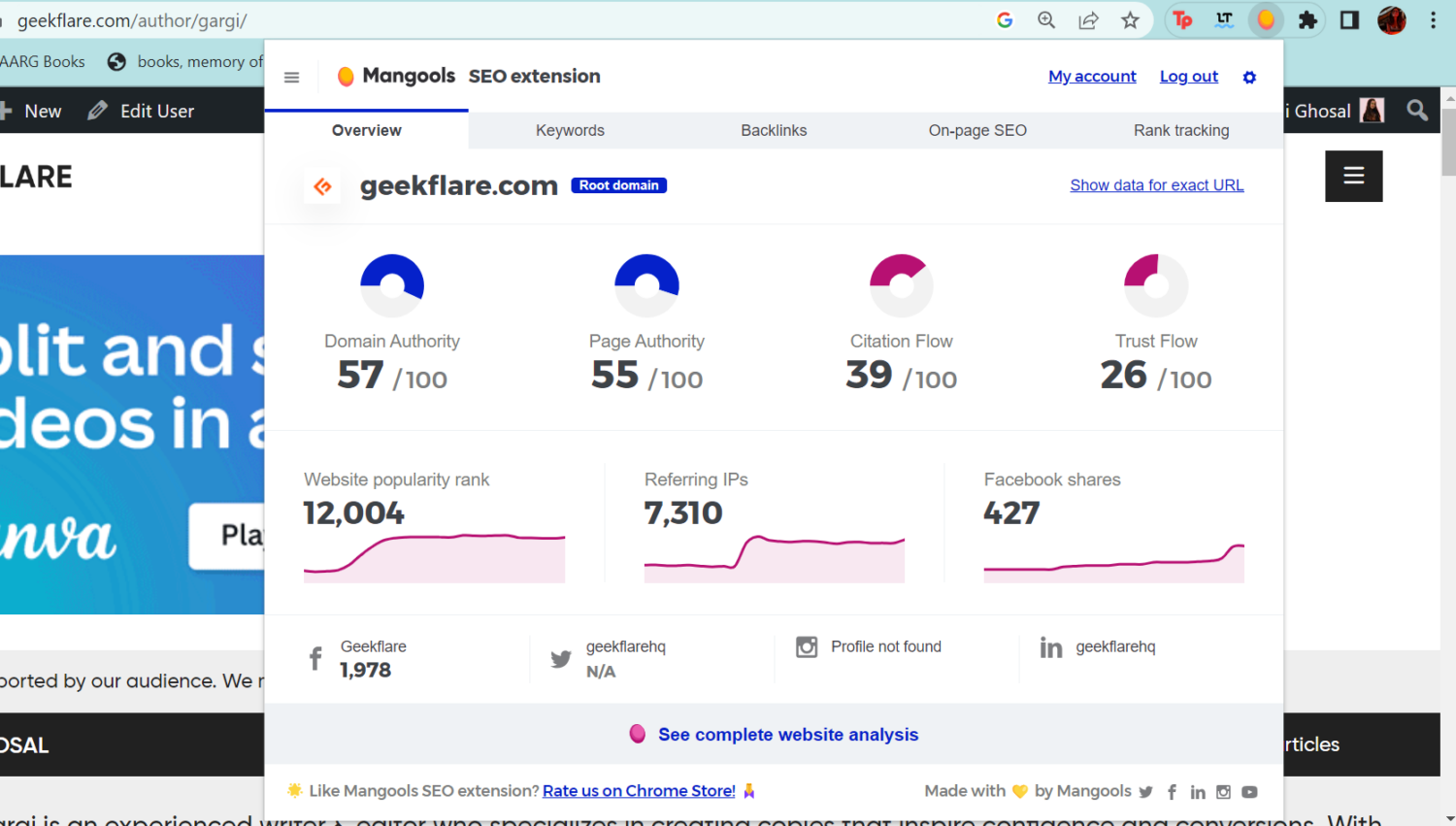Click the Domain Authority score 57
Image resolution: width=1456 pixels, height=826 pixels.
[x=360, y=375]
